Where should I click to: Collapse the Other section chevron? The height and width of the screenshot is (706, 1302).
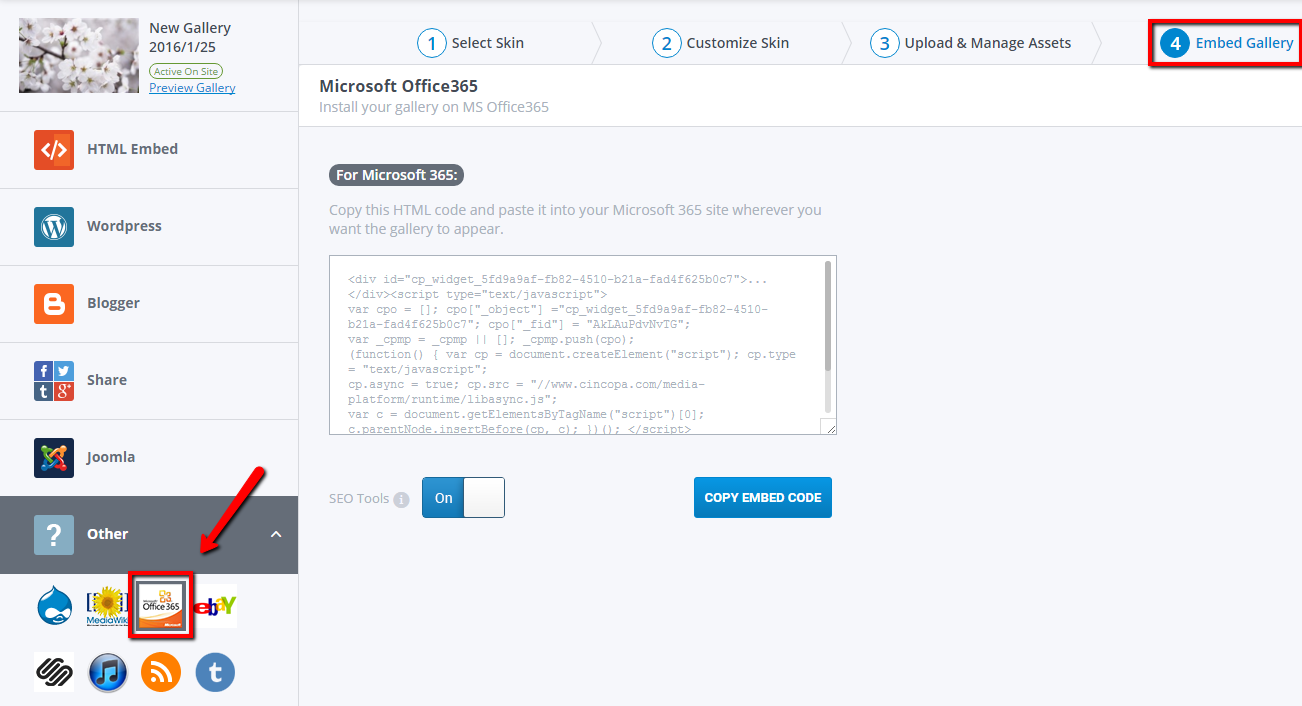click(x=276, y=534)
